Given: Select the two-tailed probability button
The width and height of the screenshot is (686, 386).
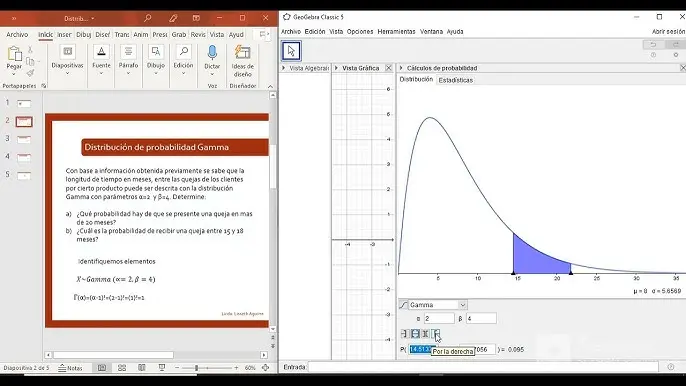Looking at the screenshot, I should (x=425, y=334).
